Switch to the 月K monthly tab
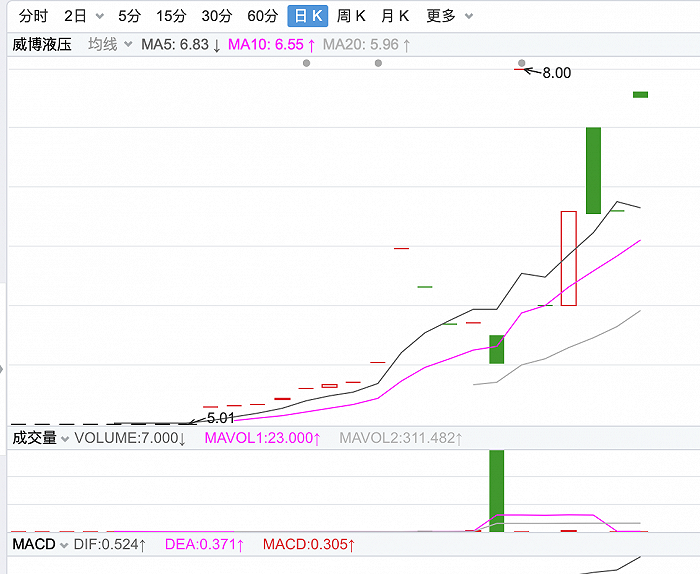The height and width of the screenshot is (574, 700). coord(395,16)
